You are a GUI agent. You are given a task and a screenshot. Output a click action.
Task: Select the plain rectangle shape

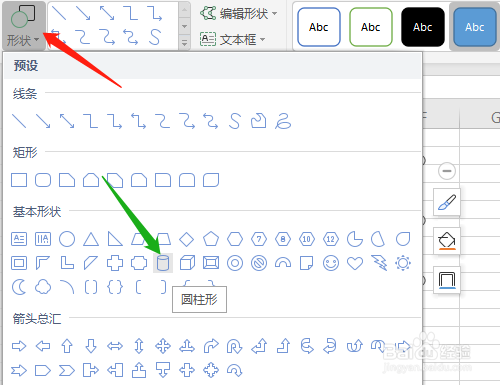tap(19, 180)
